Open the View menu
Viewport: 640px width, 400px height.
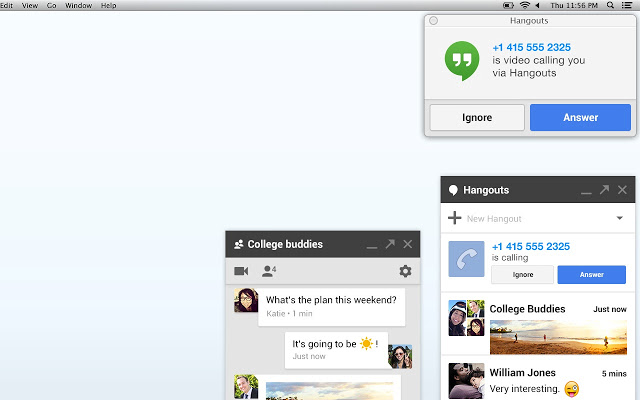click(x=29, y=5)
